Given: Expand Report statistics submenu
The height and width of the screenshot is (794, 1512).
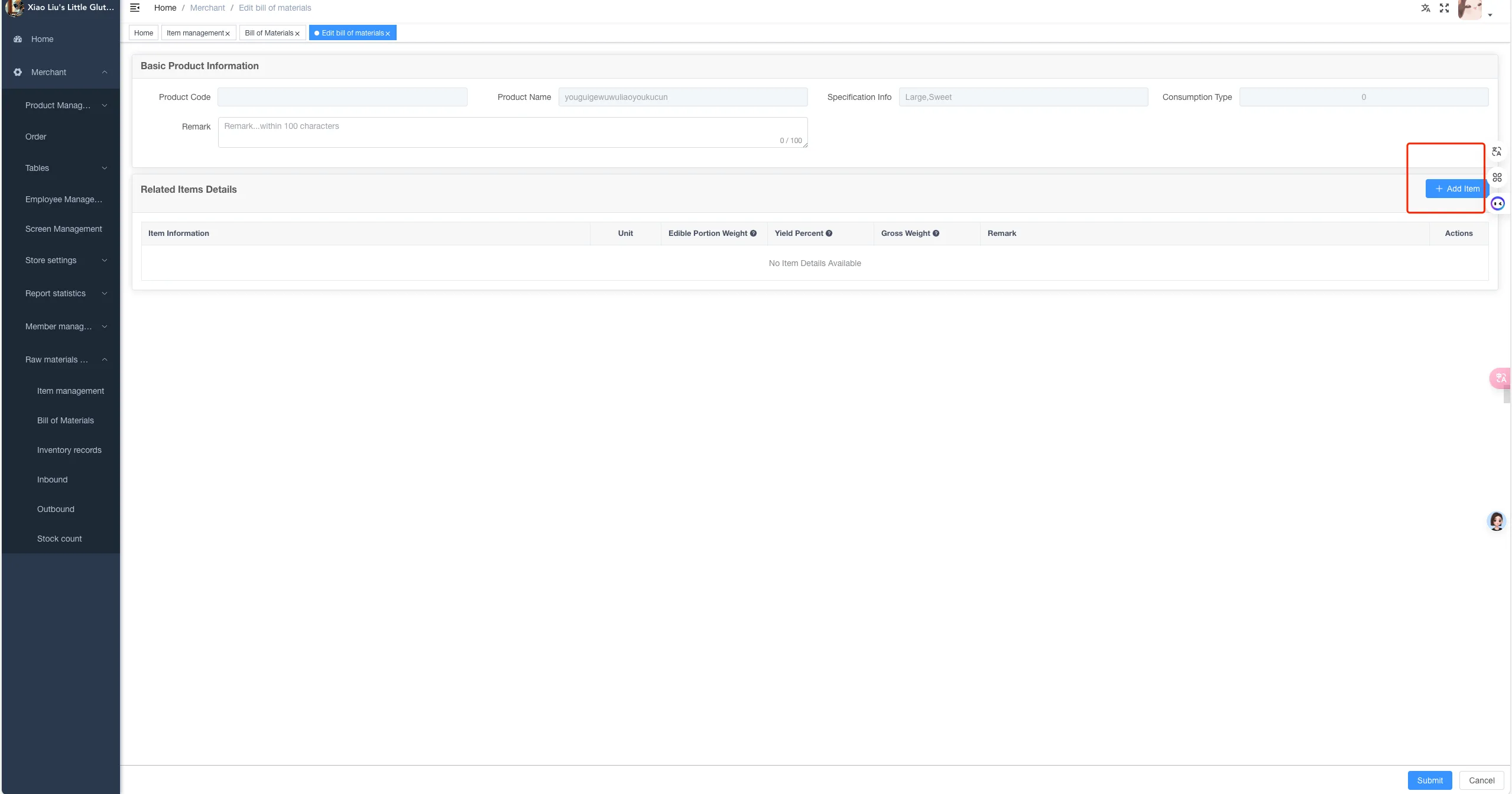Looking at the screenshot, I should [x=105, y=293].
